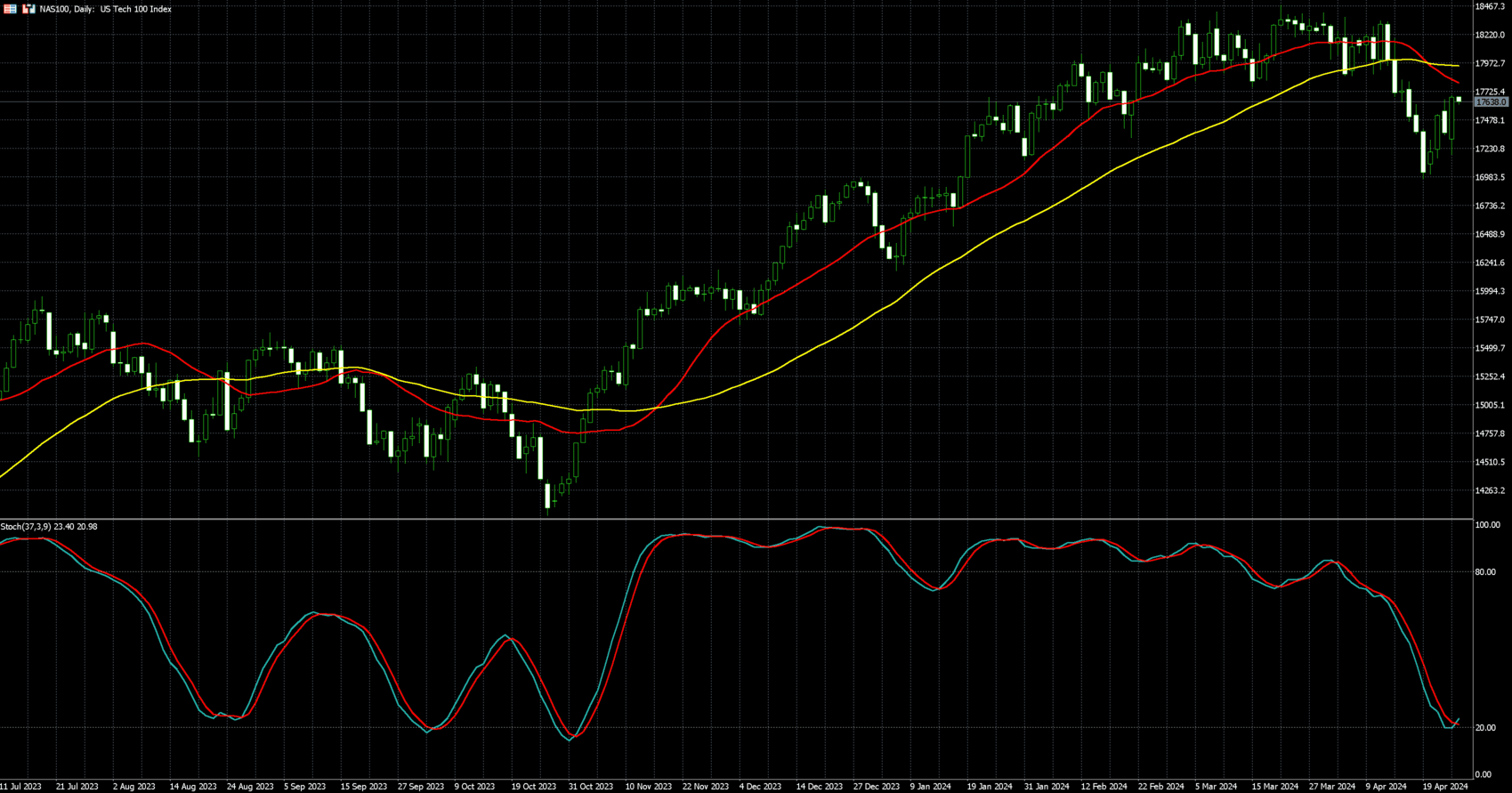Select the right end of the red moving average
The width and height of the screenshot is (1512, 793).
click(x=1457, y=83)
